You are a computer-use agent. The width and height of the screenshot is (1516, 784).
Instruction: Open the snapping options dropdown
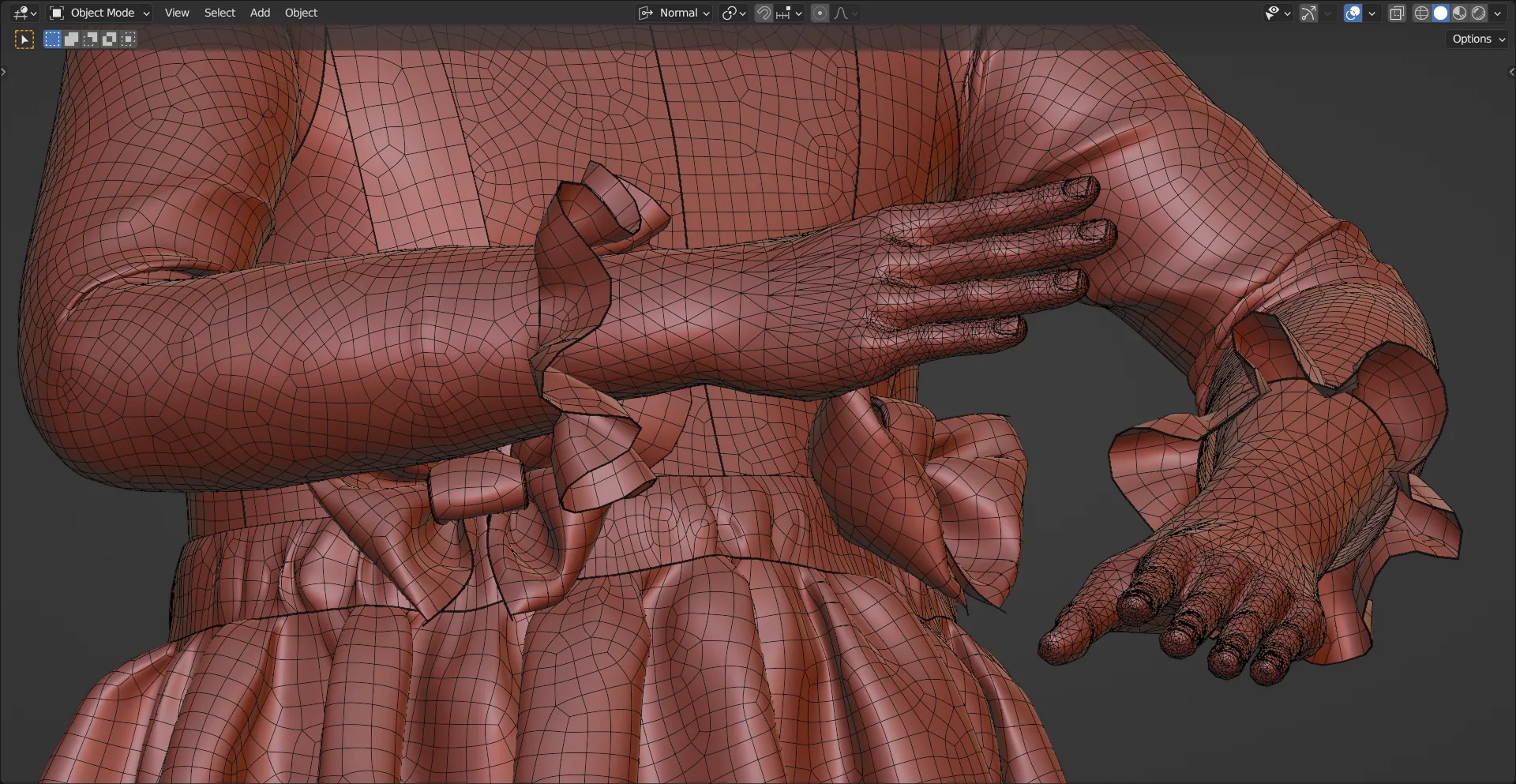coord(789,13)
